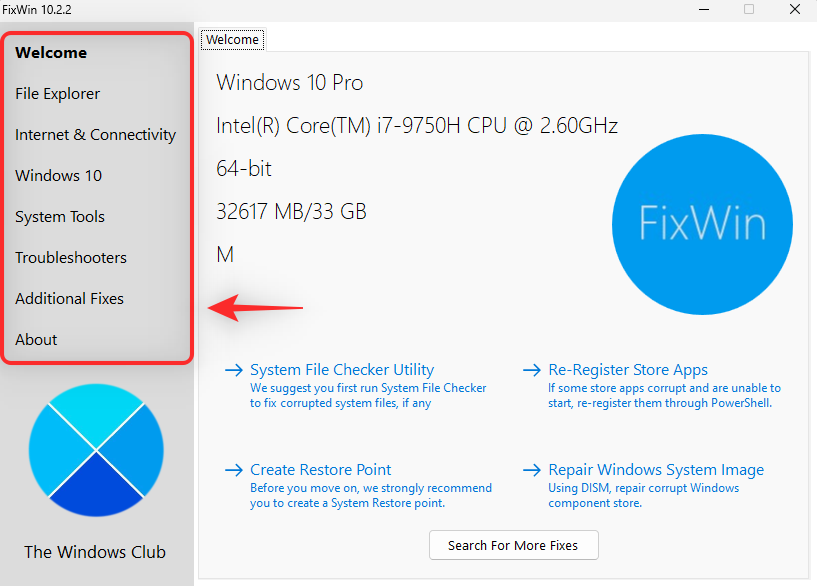The image size is (817, 586).
Task: Go to the Windows 10 section
Action: coord(58,176)
